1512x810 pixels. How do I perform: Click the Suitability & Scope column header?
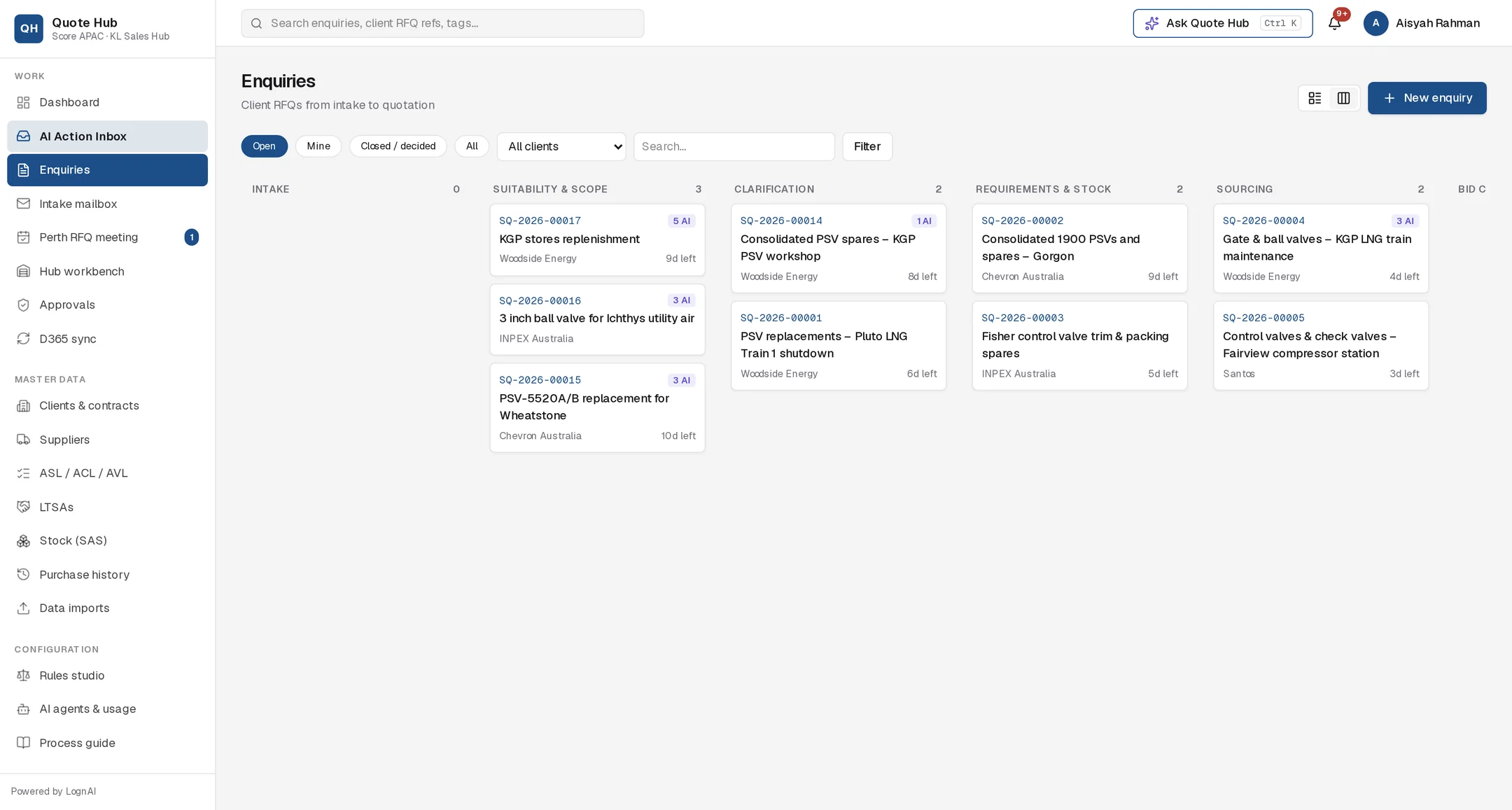click(550, 190)
